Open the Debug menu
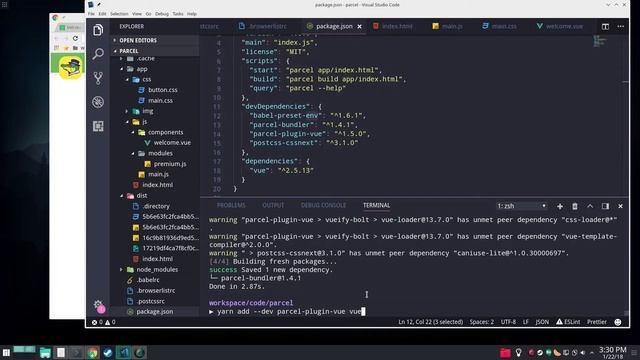640x360 pixels. point(162,14)
